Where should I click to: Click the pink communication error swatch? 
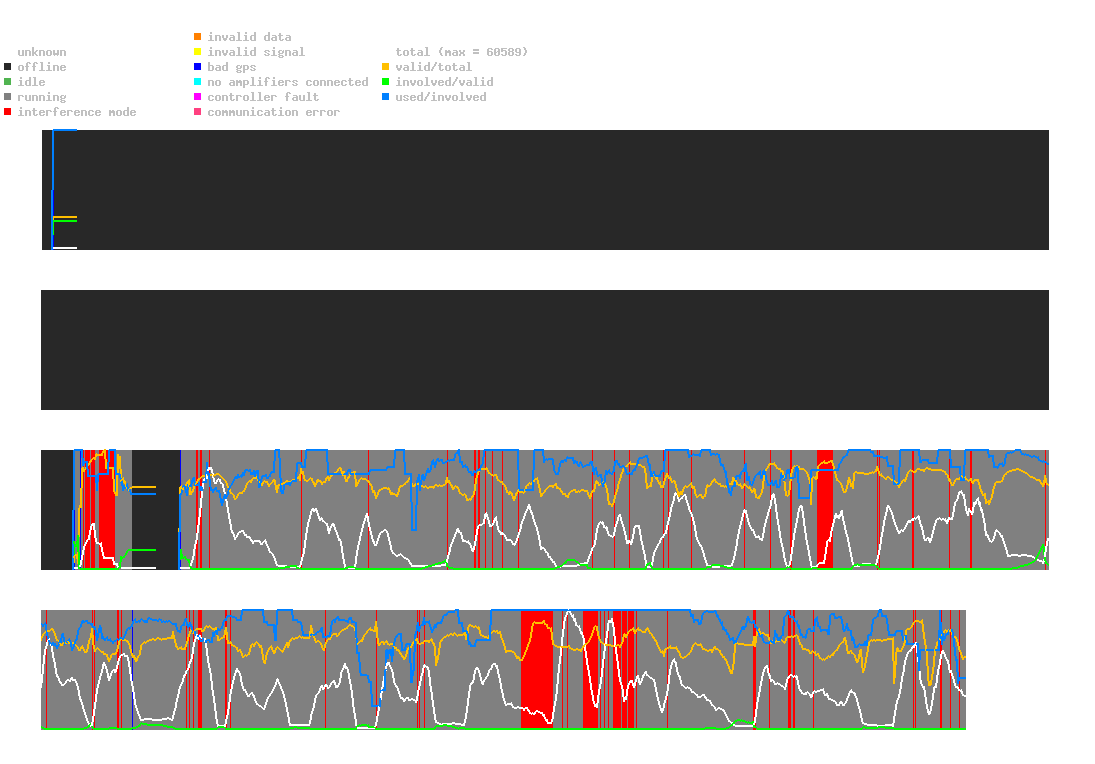198,112
